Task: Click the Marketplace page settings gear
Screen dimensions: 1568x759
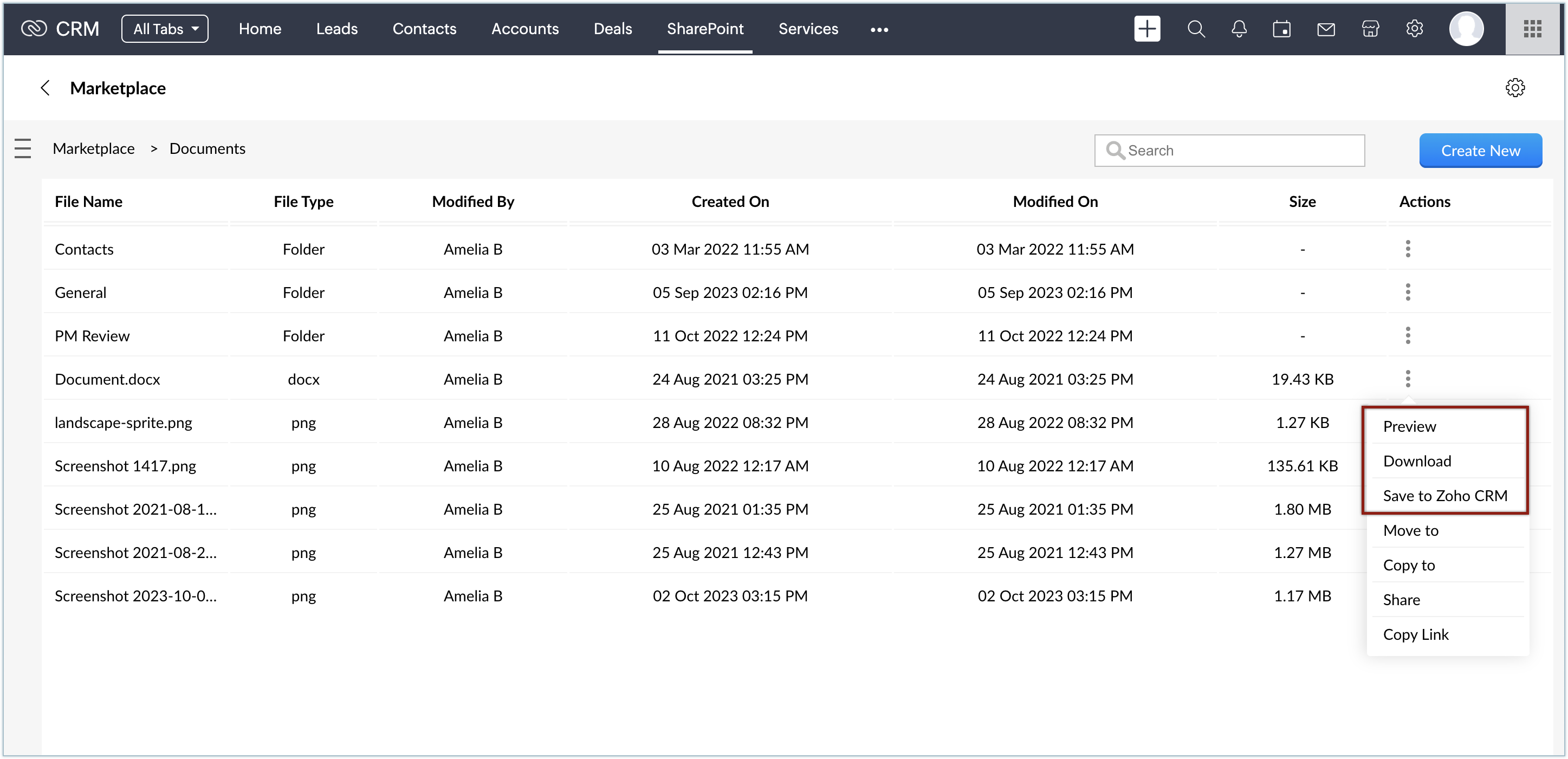Action: [1514, 88]
